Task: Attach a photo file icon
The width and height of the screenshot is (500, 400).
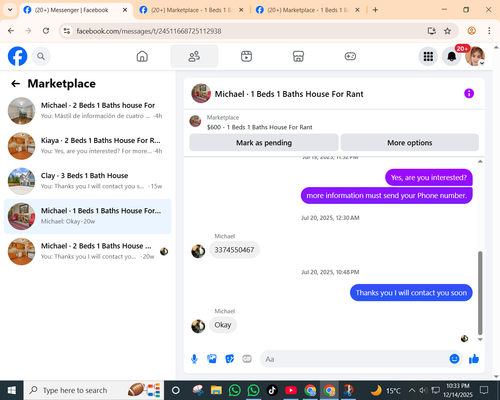Action: (x=212, y=359)
